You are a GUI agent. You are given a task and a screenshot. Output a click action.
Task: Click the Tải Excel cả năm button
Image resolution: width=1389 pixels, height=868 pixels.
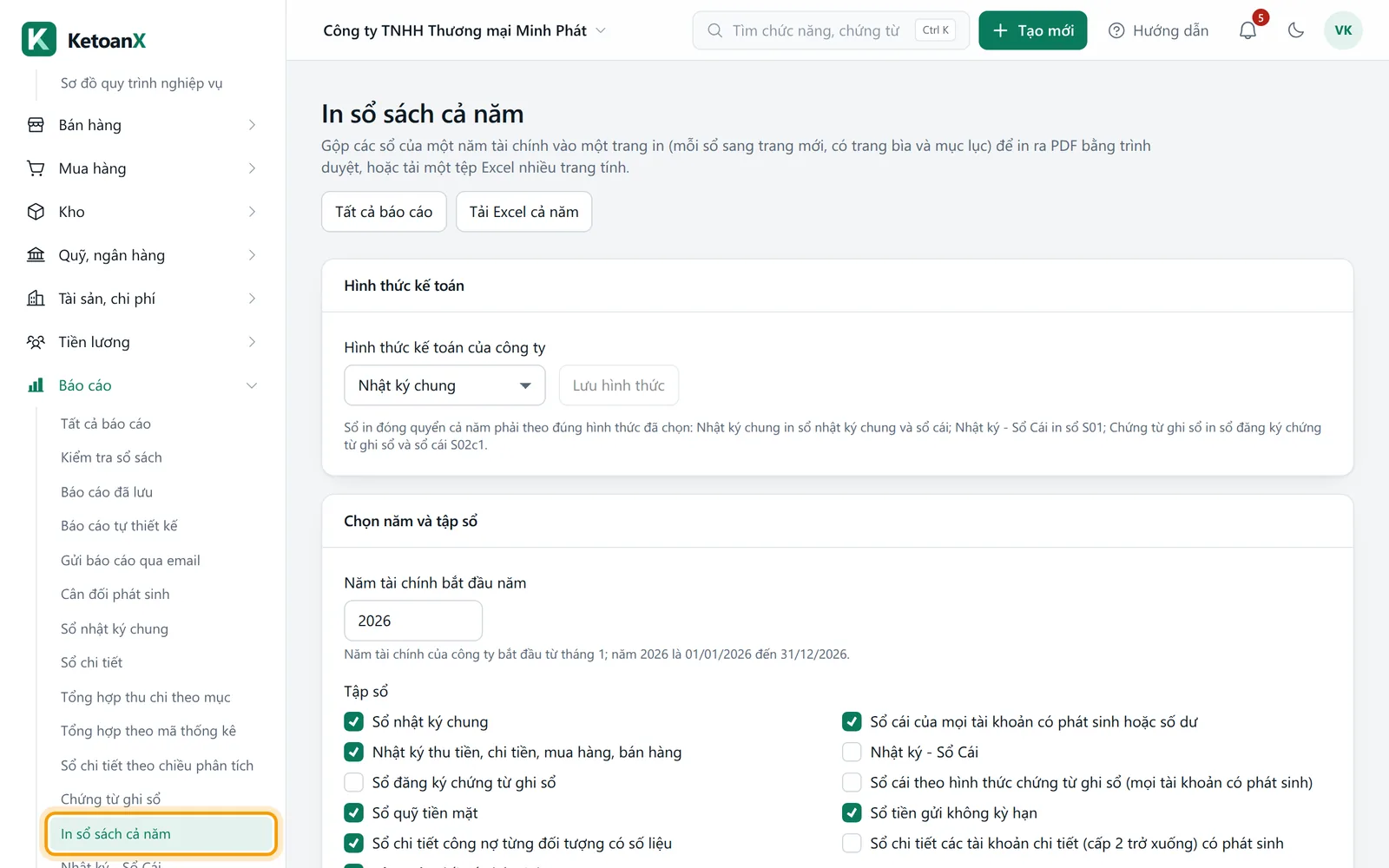pyautogui.click(x=523, y=212)
